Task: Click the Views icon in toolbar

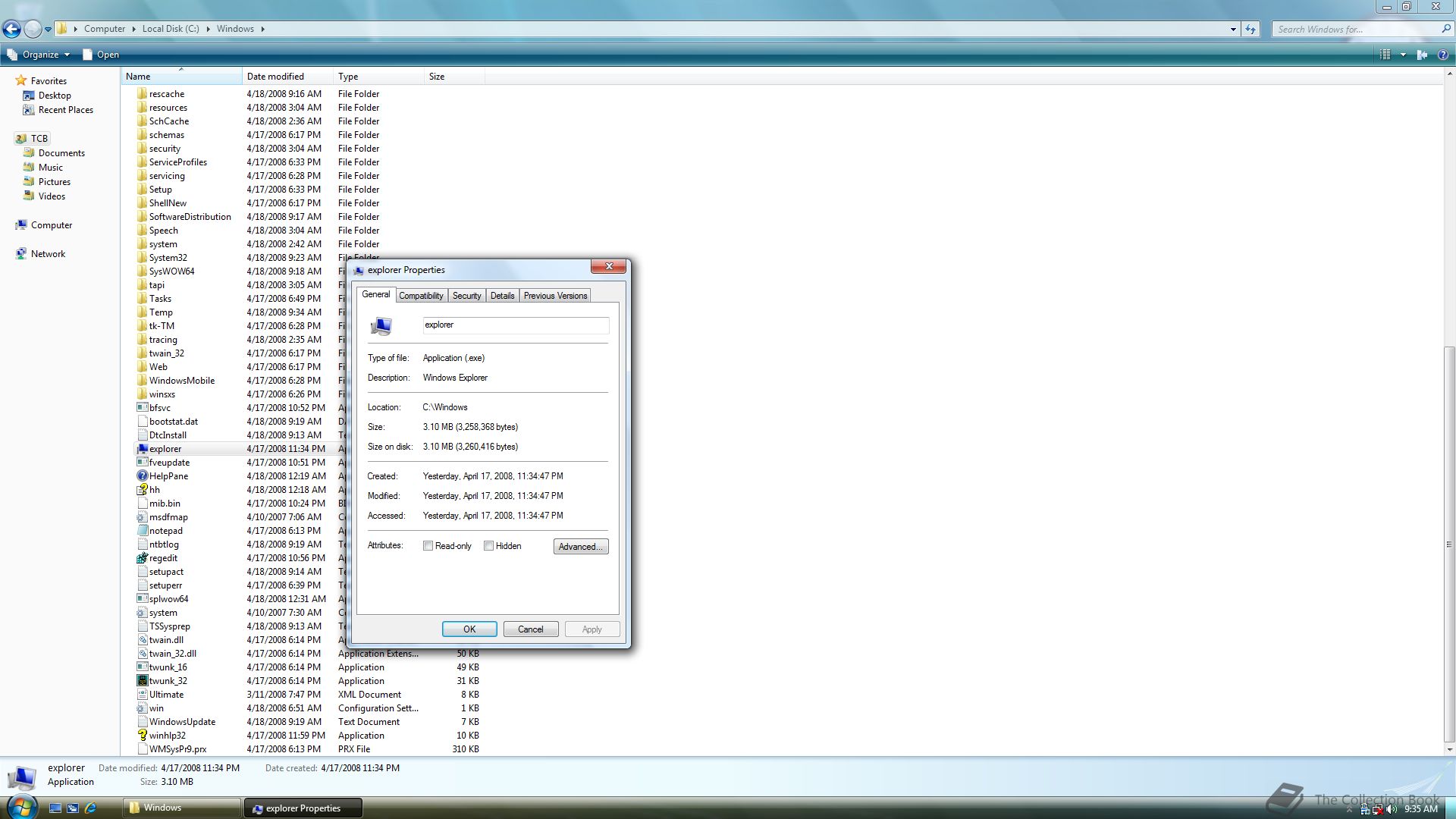Action: coord(1385,55)
